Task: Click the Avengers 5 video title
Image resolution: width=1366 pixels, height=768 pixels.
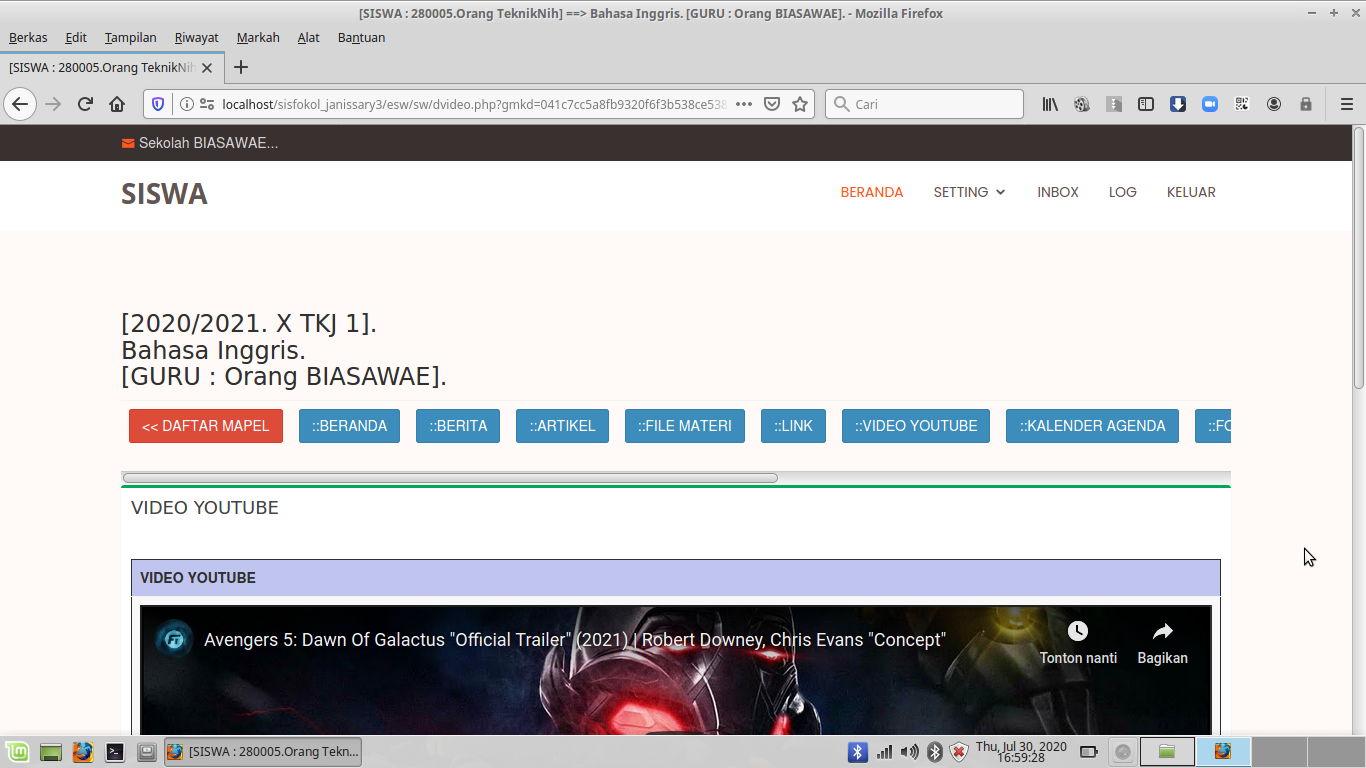Action: coord(575,640)
